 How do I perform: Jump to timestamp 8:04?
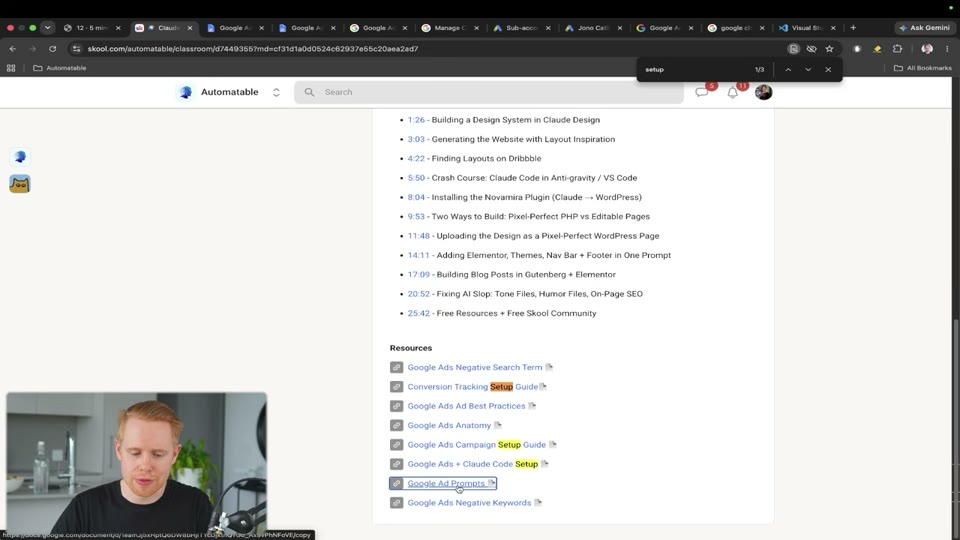click(416, 197)
